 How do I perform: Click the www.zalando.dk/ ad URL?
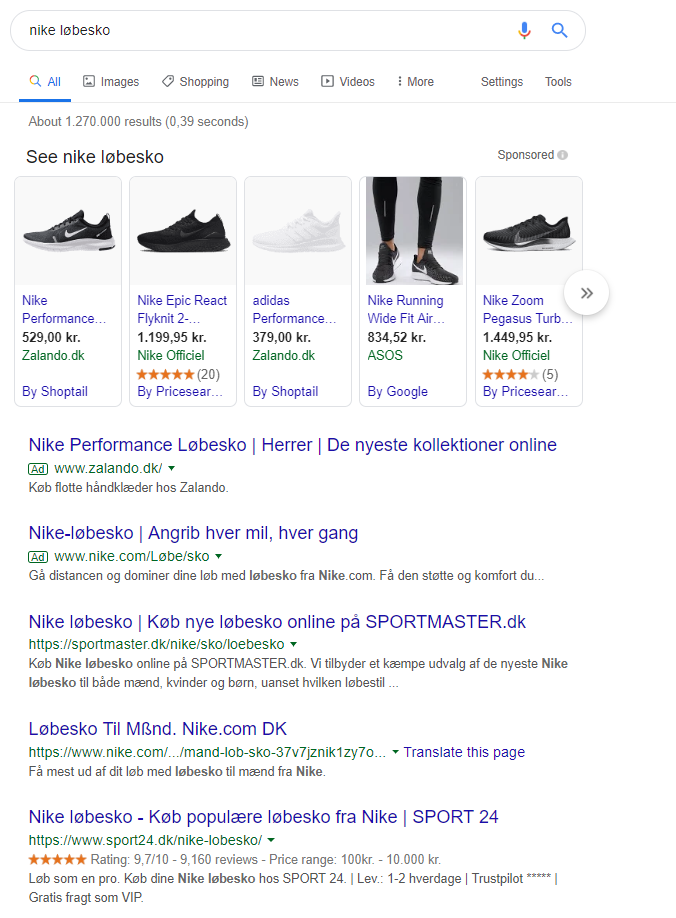(x=108, y=468)
